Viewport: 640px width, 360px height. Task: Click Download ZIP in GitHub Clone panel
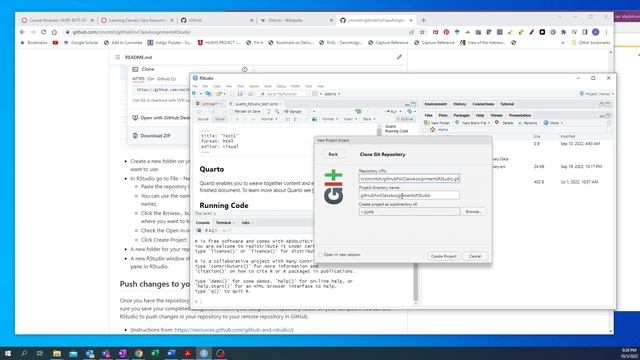(x=156, y=136)
